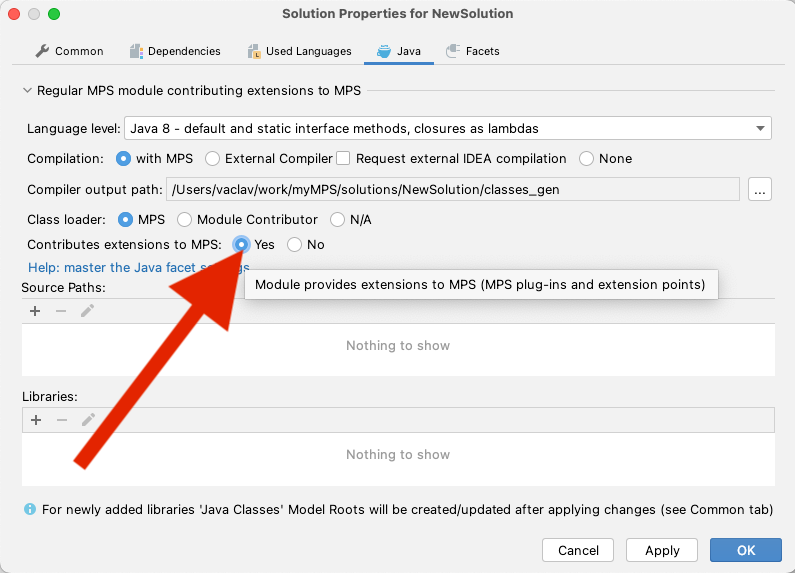The height and width of the screenshot is (573, 795).
Task: Click the Apply button
Action: 662,550
